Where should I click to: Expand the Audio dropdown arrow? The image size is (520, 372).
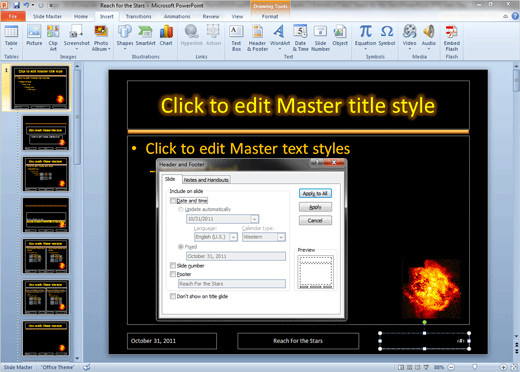[429, 49]
